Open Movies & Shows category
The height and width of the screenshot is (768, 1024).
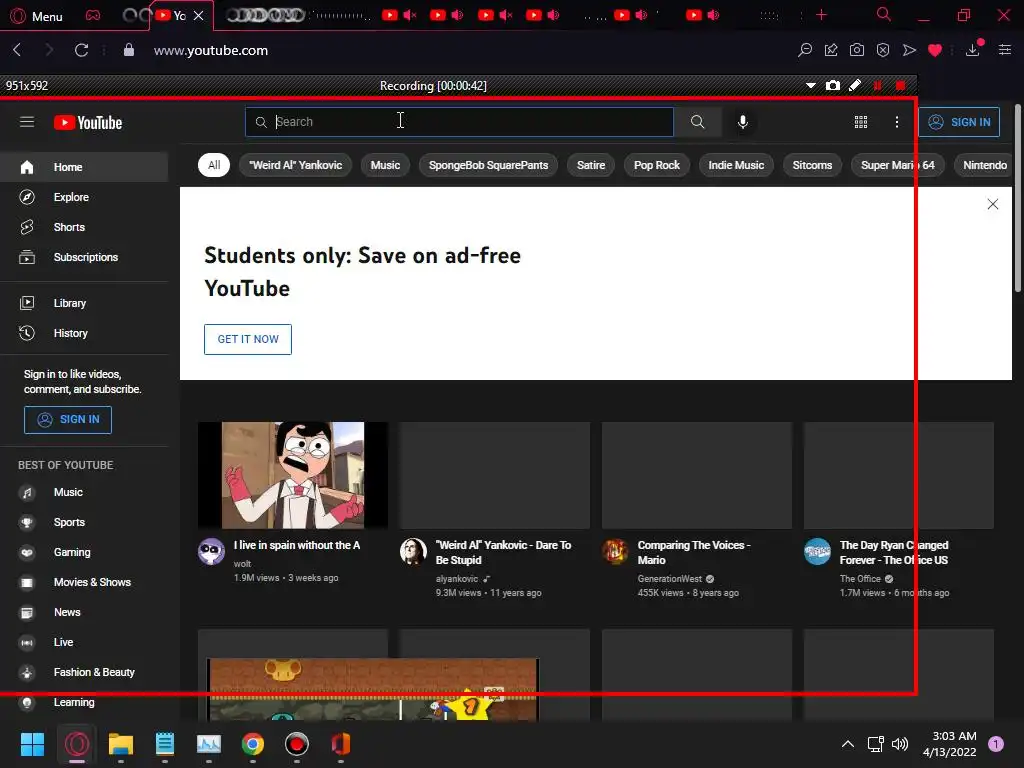coord(84,582)
